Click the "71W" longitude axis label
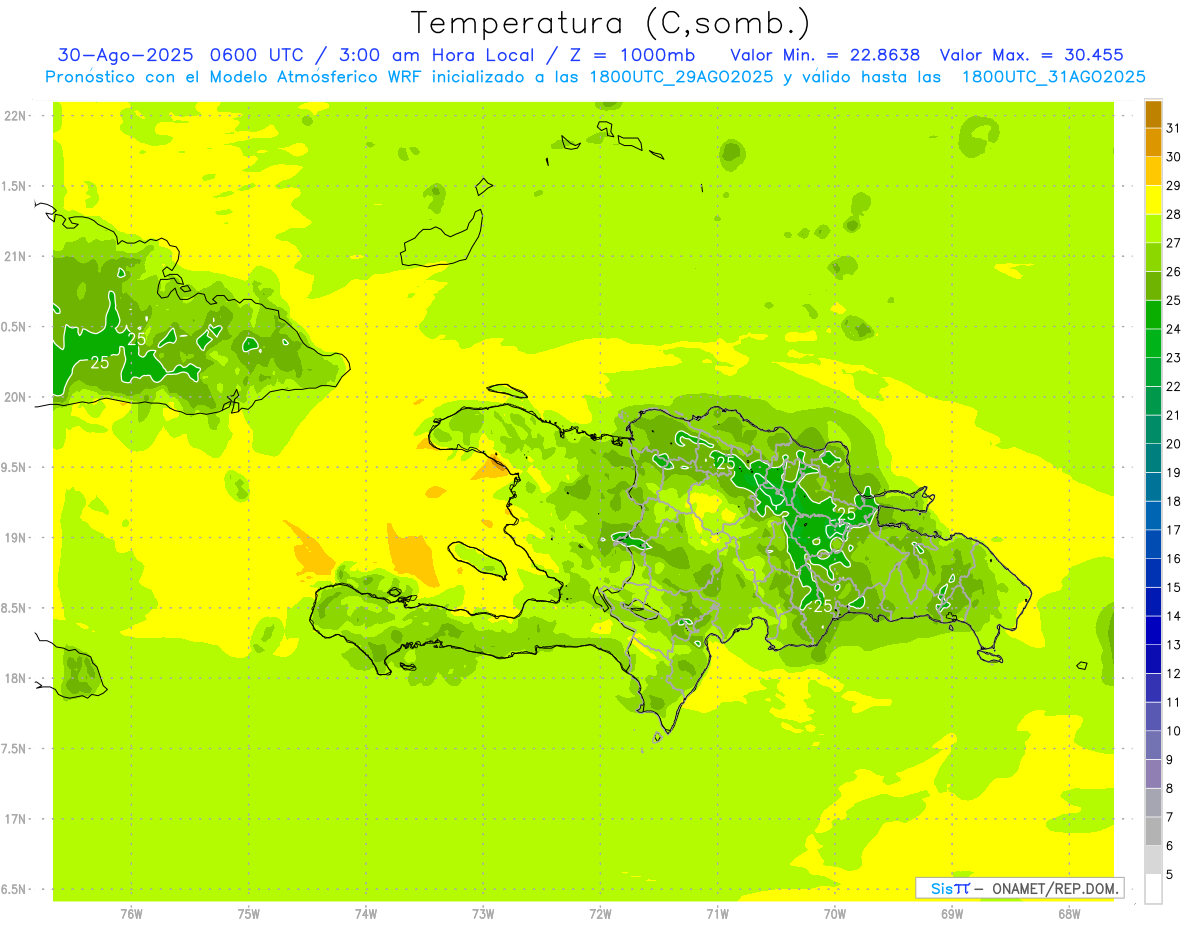 (717, 914)
